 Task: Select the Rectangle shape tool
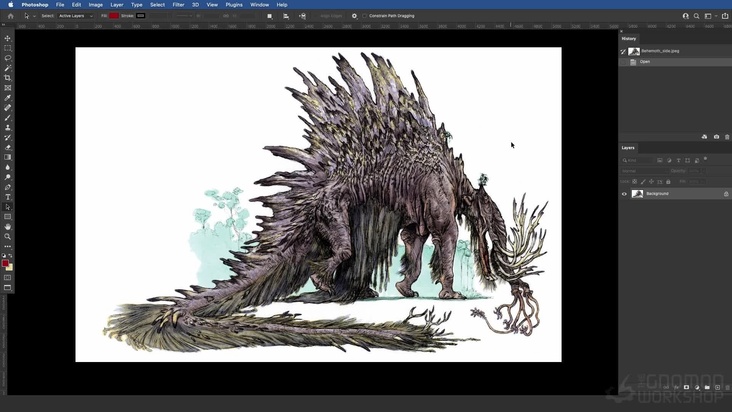7,217
